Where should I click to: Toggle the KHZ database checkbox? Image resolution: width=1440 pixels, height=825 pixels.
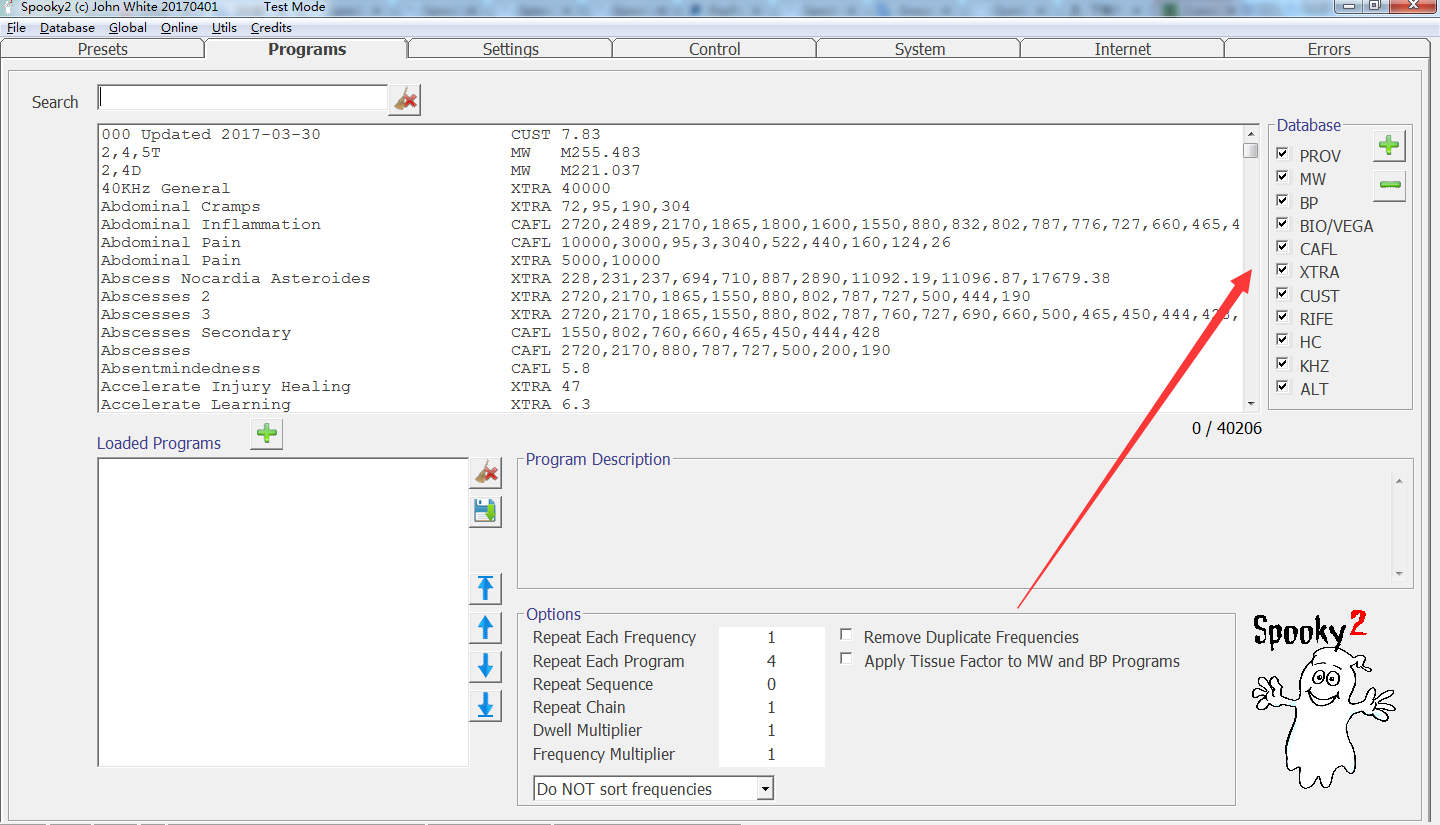tap(1282, 364)
